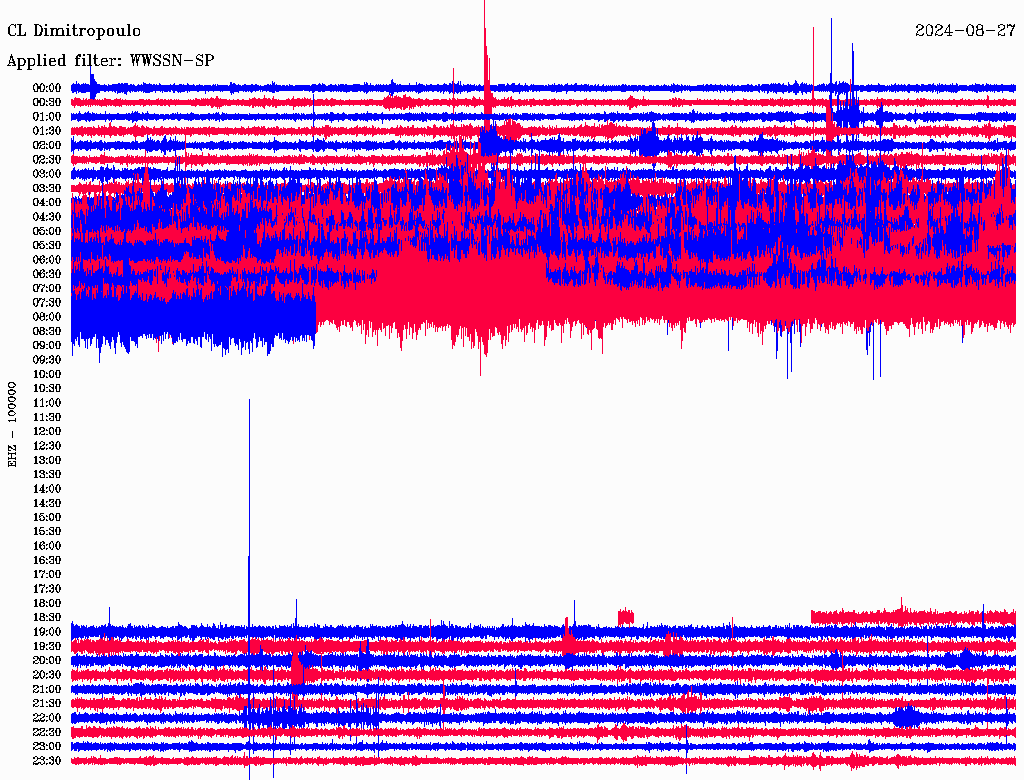Click the 04:00 time label

[x=47, y=203]
